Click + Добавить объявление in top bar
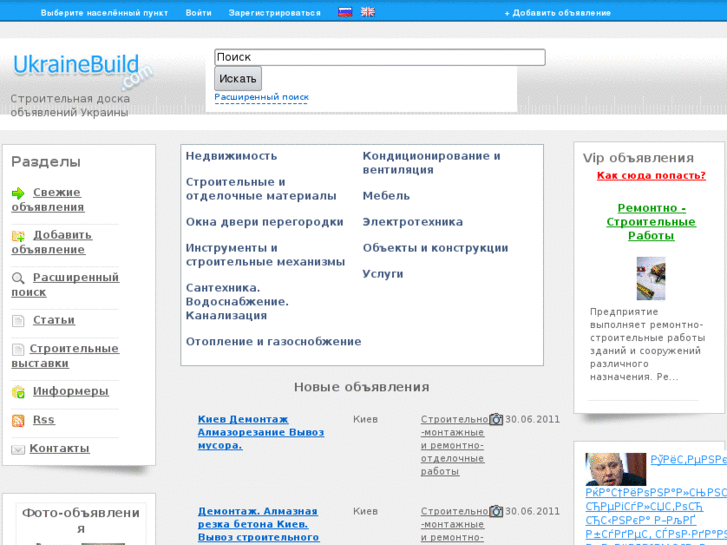 tap(558, 13)
